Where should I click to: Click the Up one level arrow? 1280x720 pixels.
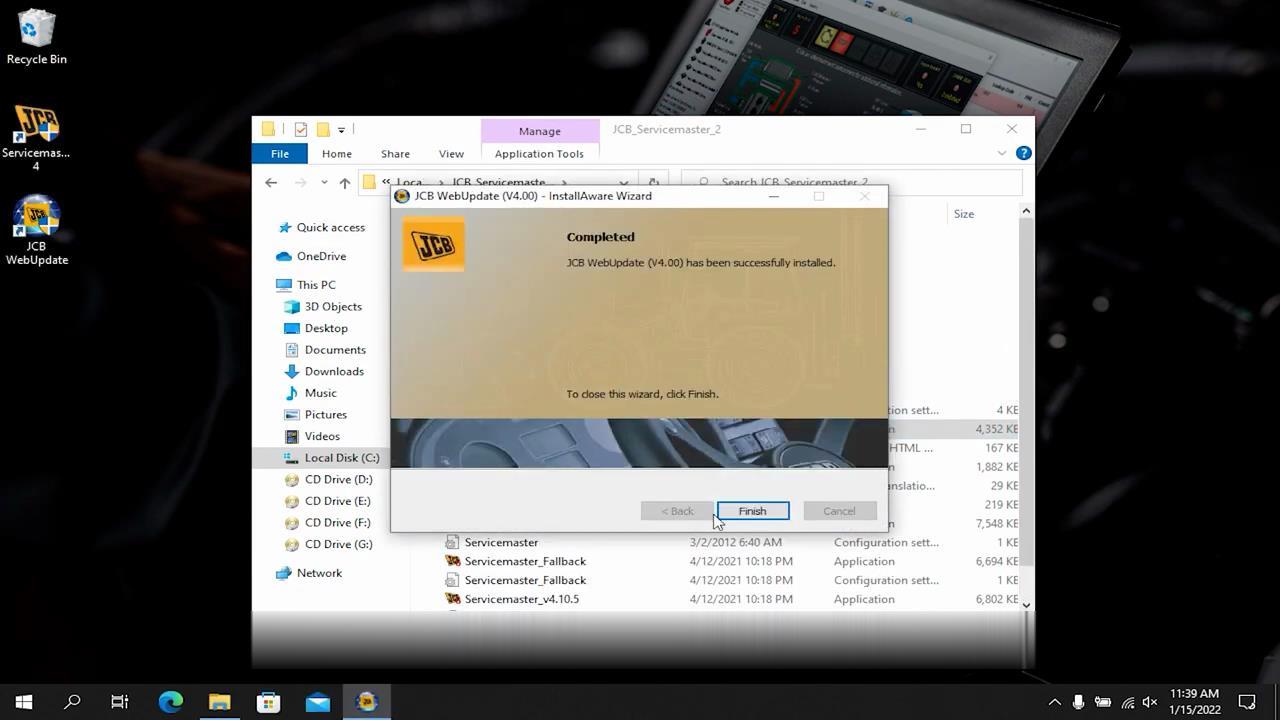[x=345, y=183]
